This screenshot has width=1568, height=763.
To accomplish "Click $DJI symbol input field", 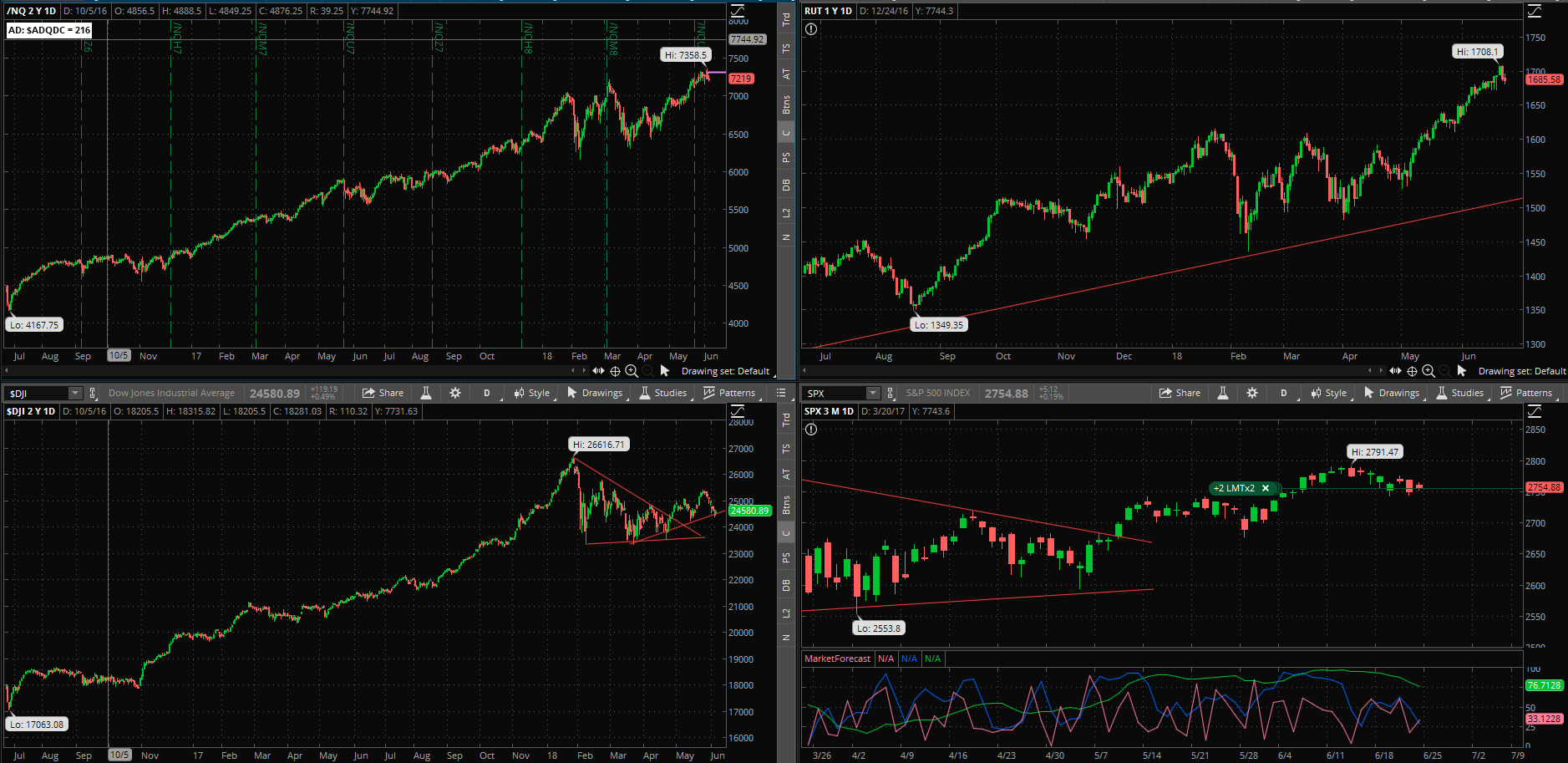I will point(38,393).
